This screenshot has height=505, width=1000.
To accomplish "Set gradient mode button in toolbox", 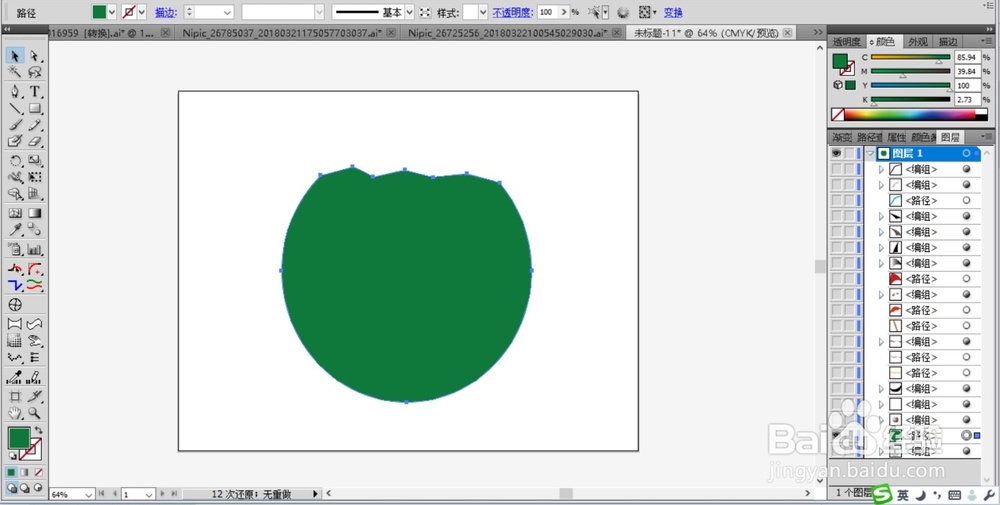I will click(25, 472).
